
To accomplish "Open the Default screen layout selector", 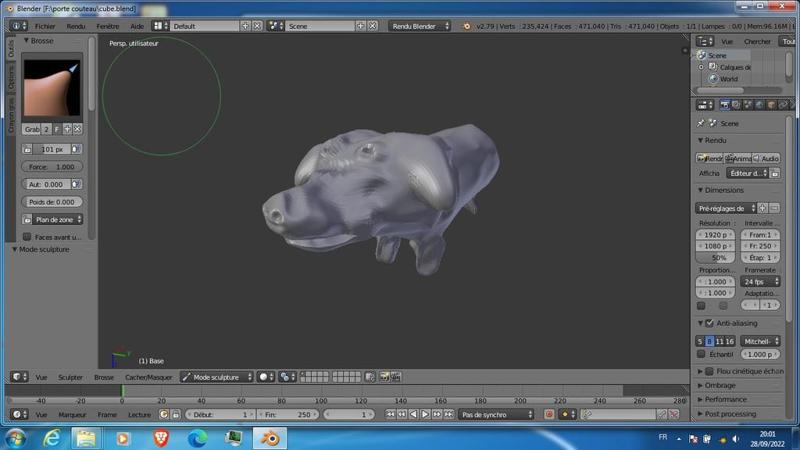I will tap(161, 26).
